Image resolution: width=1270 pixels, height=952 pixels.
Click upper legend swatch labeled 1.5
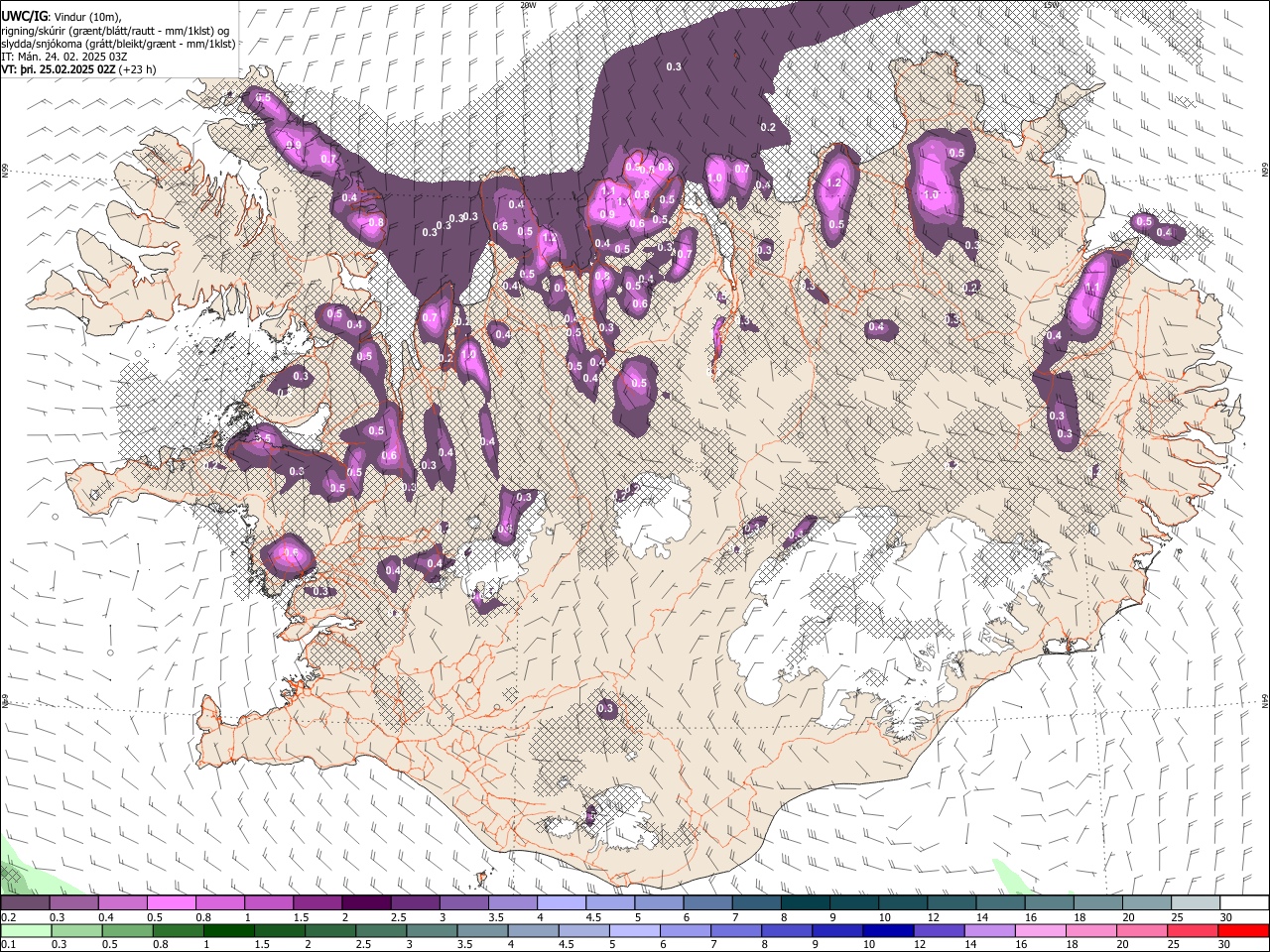(318, 903)
